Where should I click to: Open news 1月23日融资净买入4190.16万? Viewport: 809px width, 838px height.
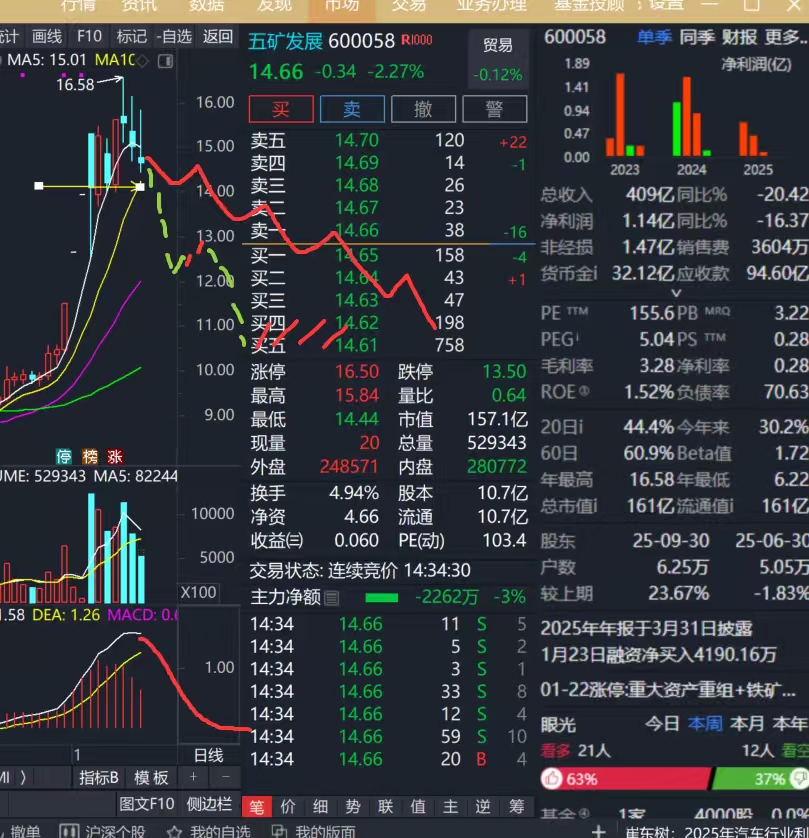659,655
